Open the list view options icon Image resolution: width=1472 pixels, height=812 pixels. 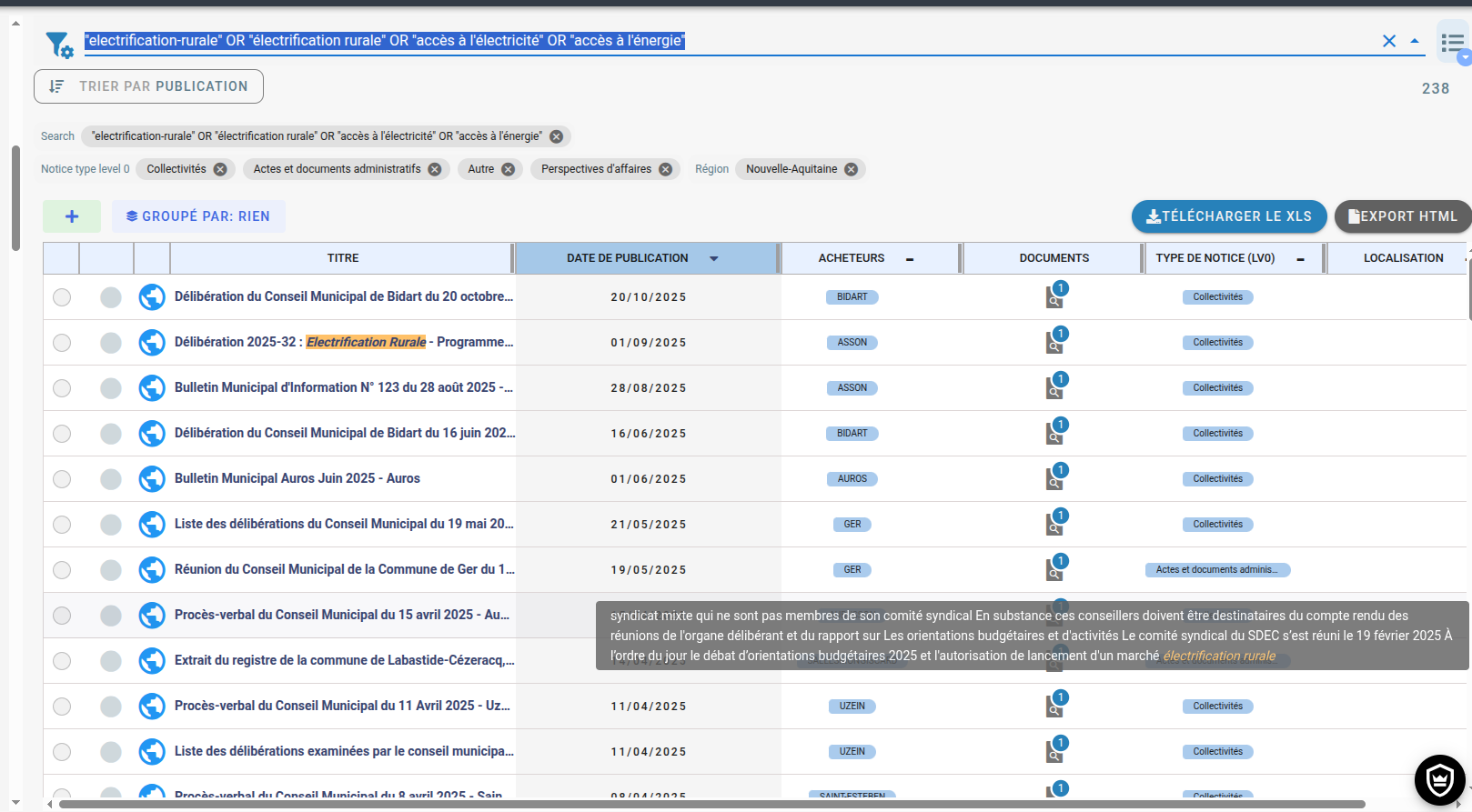pos(1453,43)
